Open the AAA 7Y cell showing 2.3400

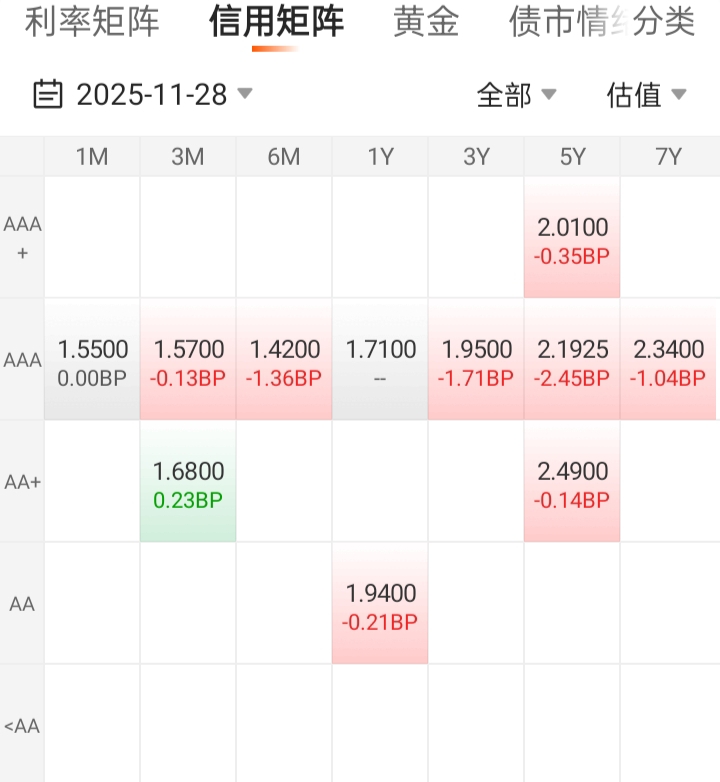668,361
